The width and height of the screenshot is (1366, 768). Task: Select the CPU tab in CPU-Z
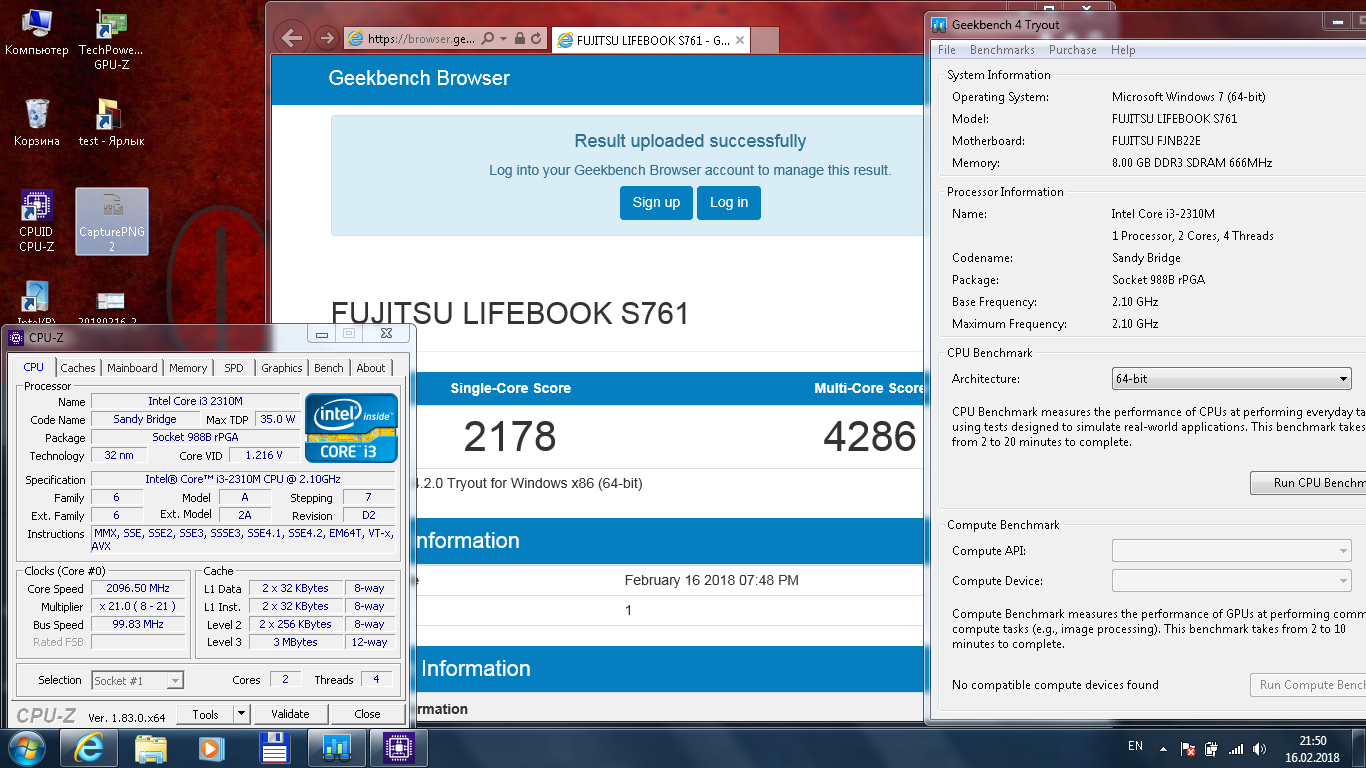coord(33,367)
